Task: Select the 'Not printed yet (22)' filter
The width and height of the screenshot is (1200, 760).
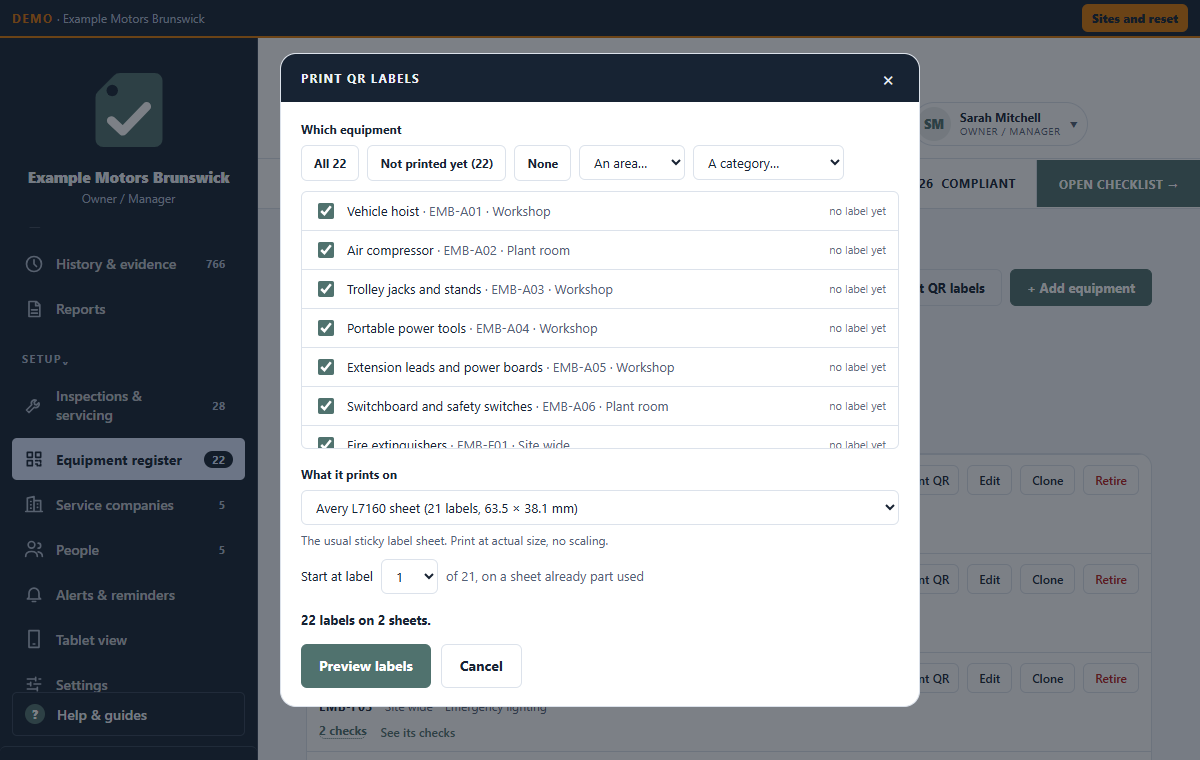Action: tap(437, 163)
